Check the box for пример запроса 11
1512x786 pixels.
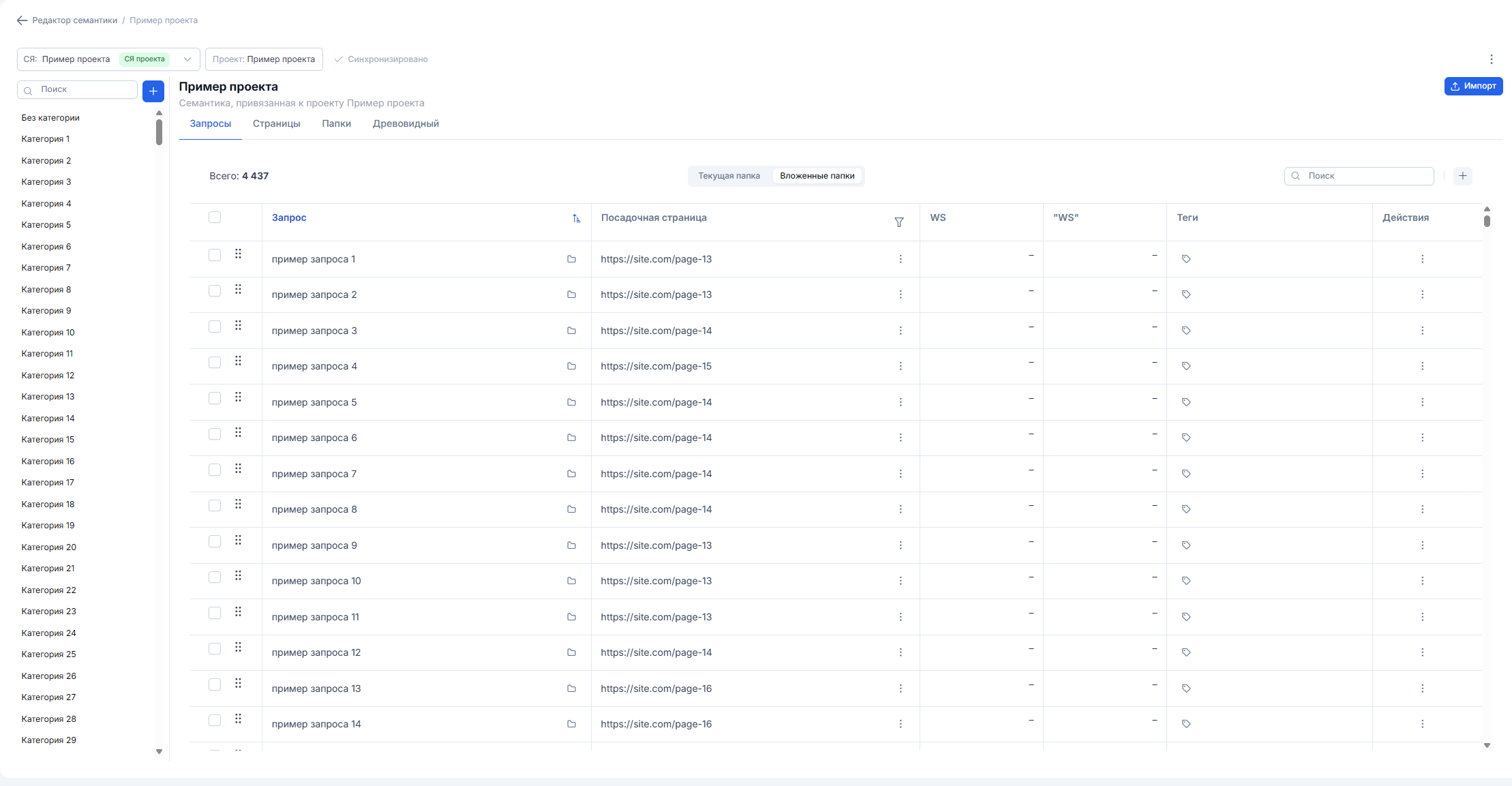215,613
